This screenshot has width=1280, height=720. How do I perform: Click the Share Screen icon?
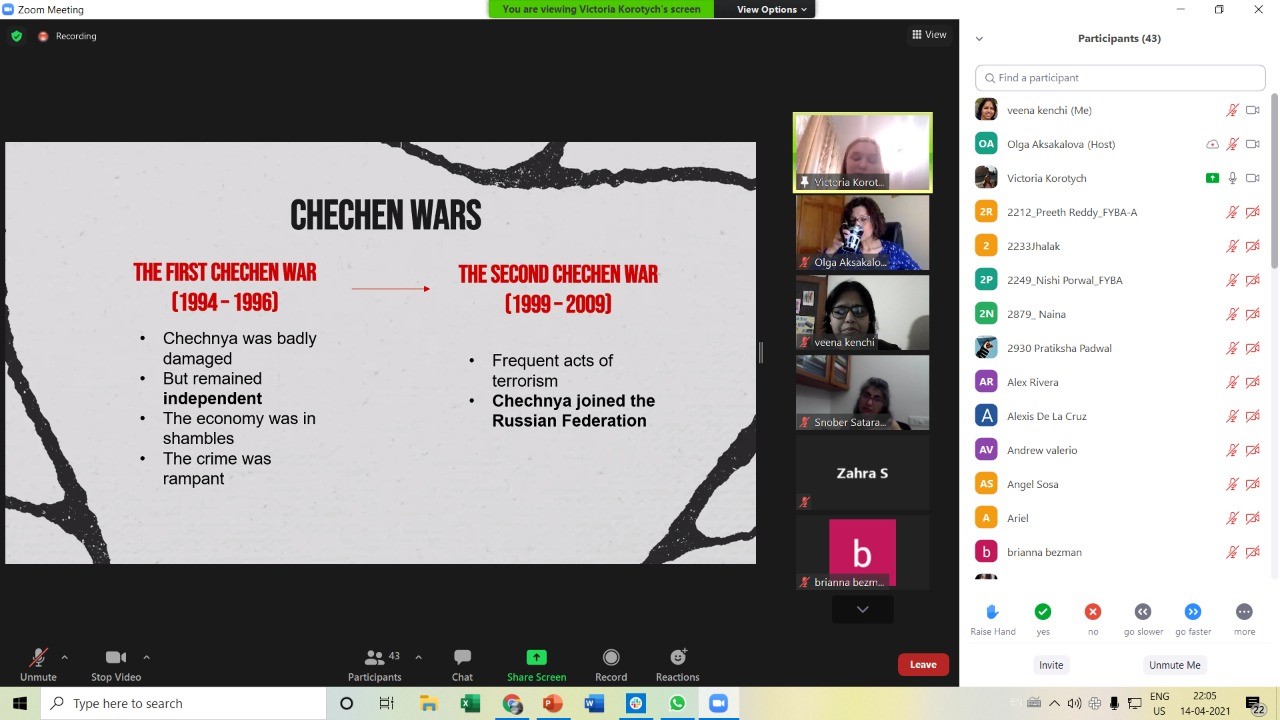[536, 658]
